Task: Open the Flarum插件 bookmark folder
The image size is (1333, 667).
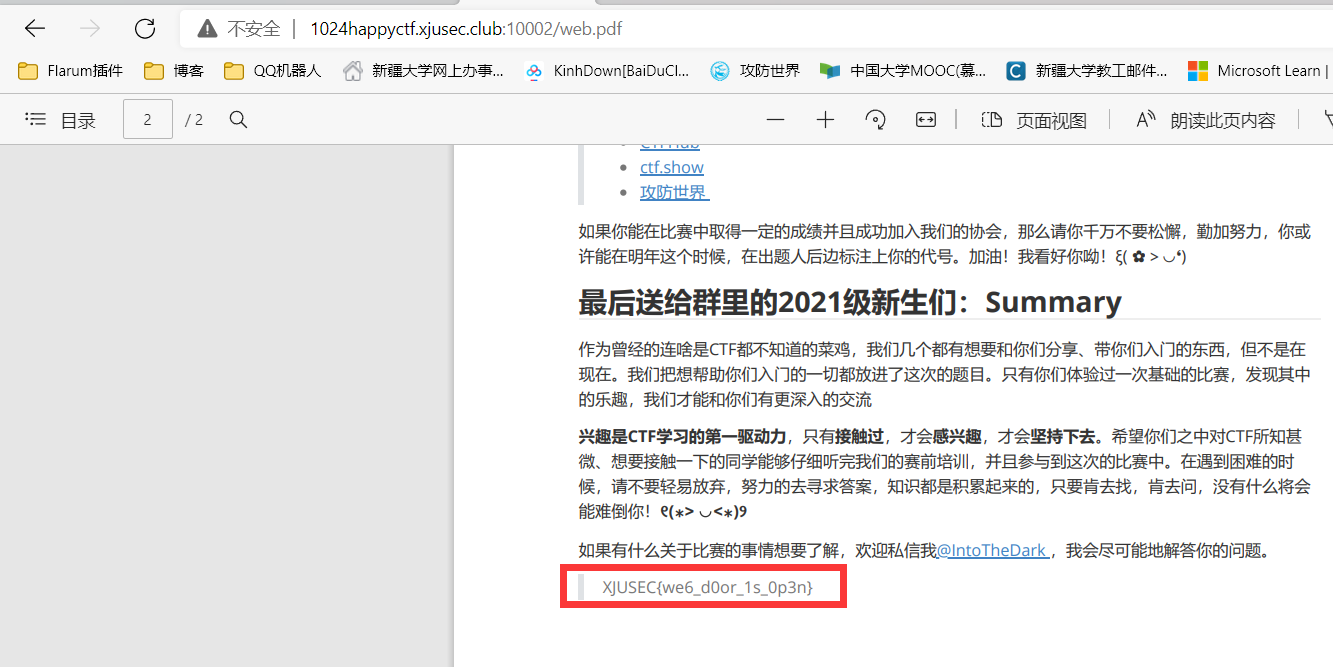Action: 71,71
